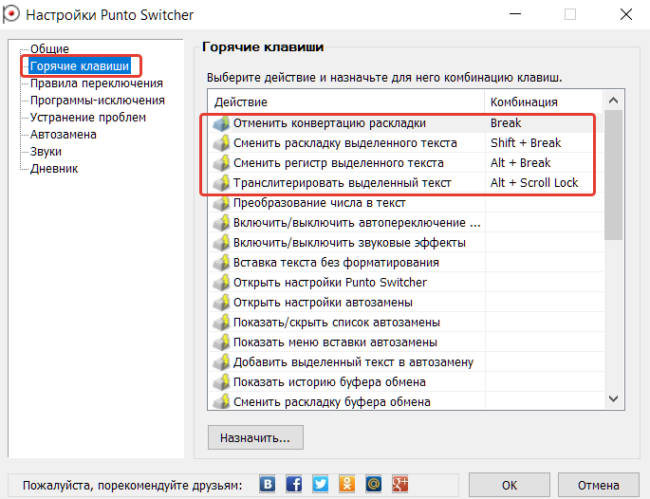Select 'Горячие клавиши' in the tree
The width and height of the screenshot is (650, 499).
click(80, 66)
